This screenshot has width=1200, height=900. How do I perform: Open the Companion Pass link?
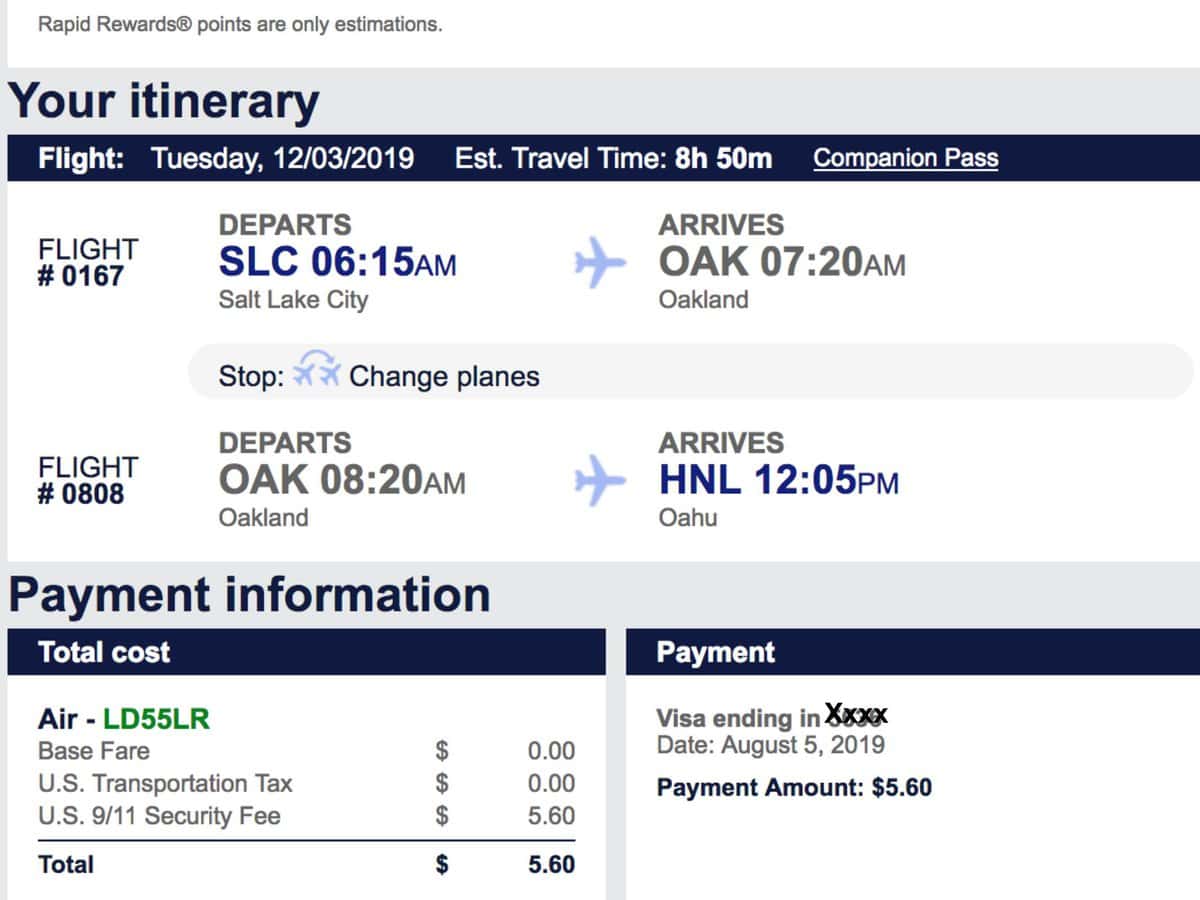pyautogui.click(x=905, y=158)
